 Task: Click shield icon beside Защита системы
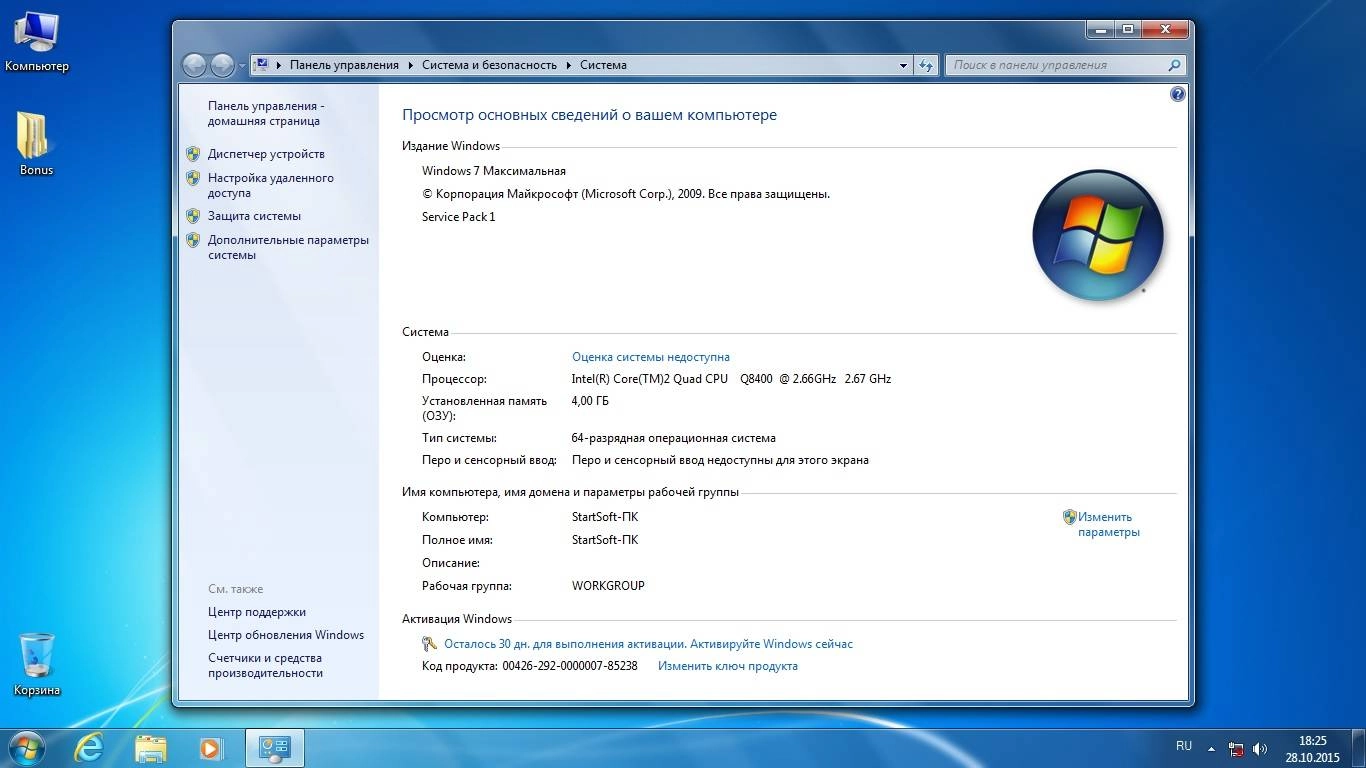[x=193, y=216]
